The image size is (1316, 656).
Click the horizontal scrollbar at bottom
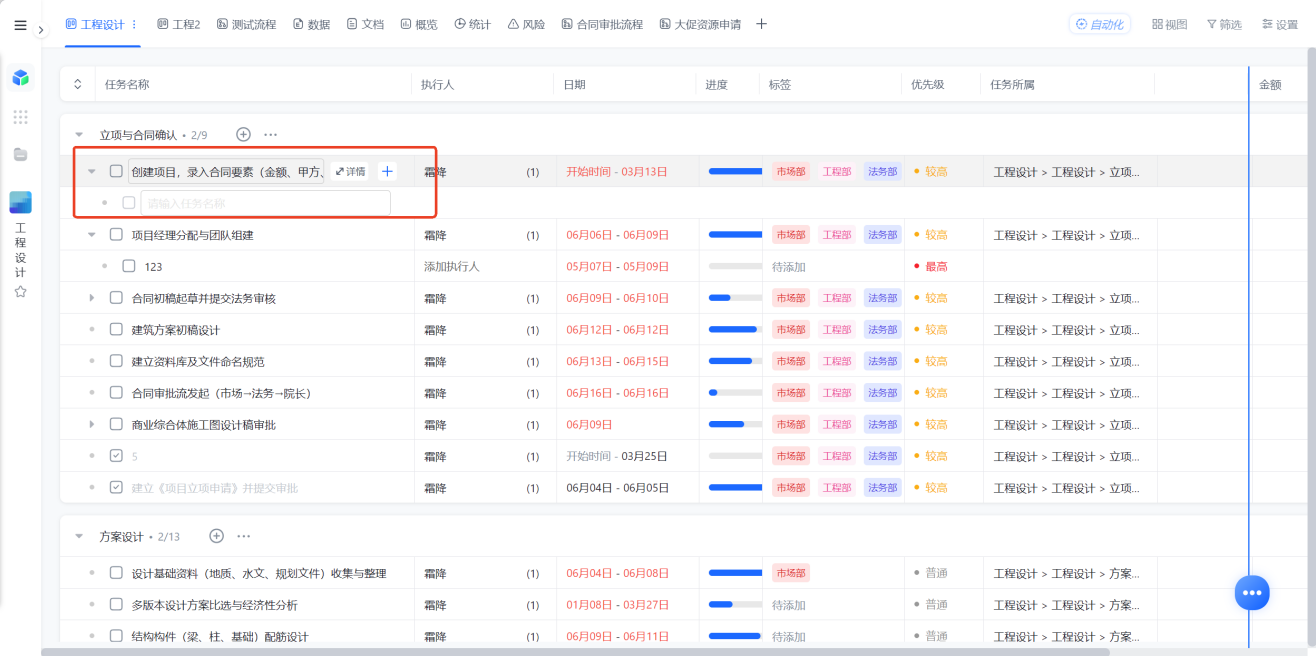pos(575,652)
